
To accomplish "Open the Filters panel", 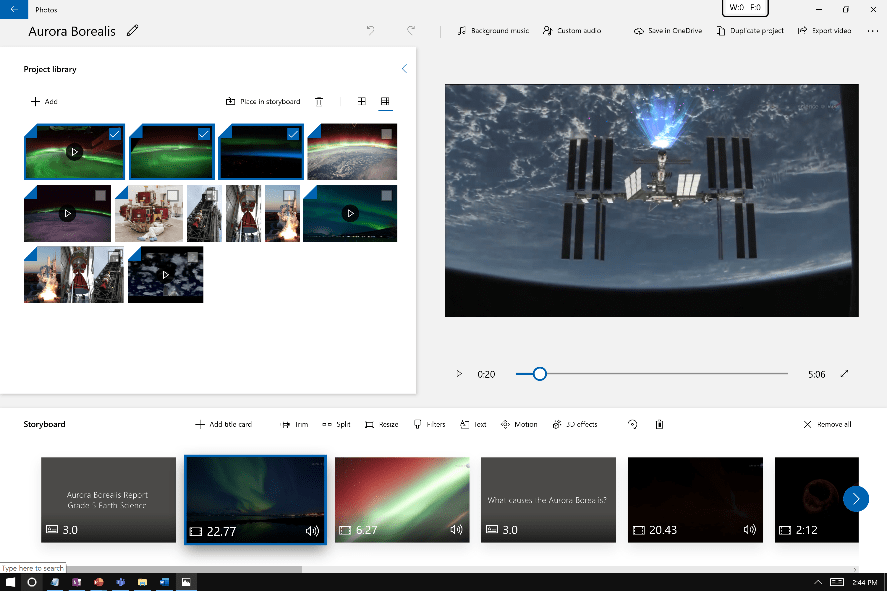I will pyautogui.click(x=429, y=424).
